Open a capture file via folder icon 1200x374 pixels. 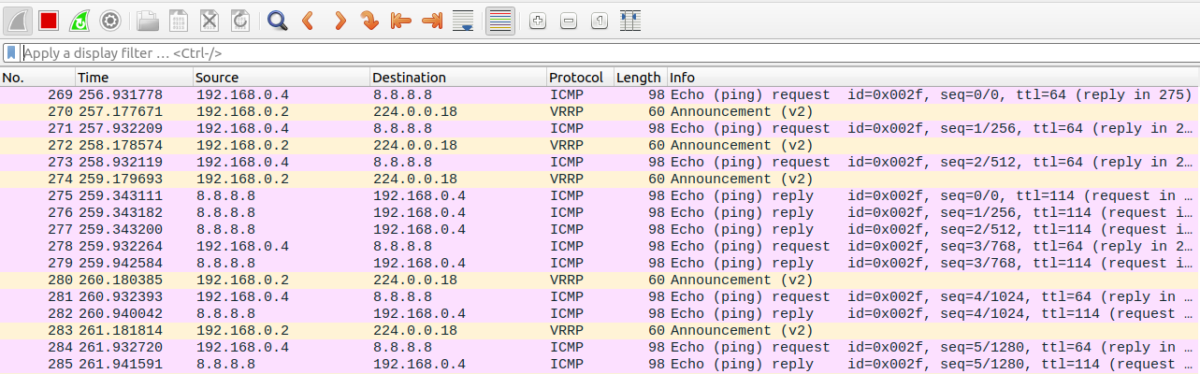[147, 19]
